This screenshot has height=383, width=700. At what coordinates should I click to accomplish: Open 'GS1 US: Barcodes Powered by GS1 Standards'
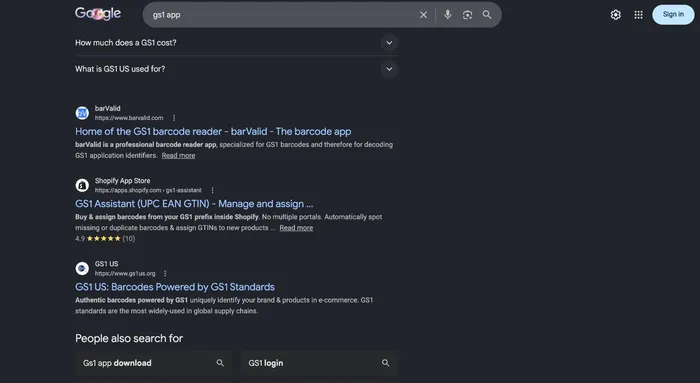coord(175,287)
